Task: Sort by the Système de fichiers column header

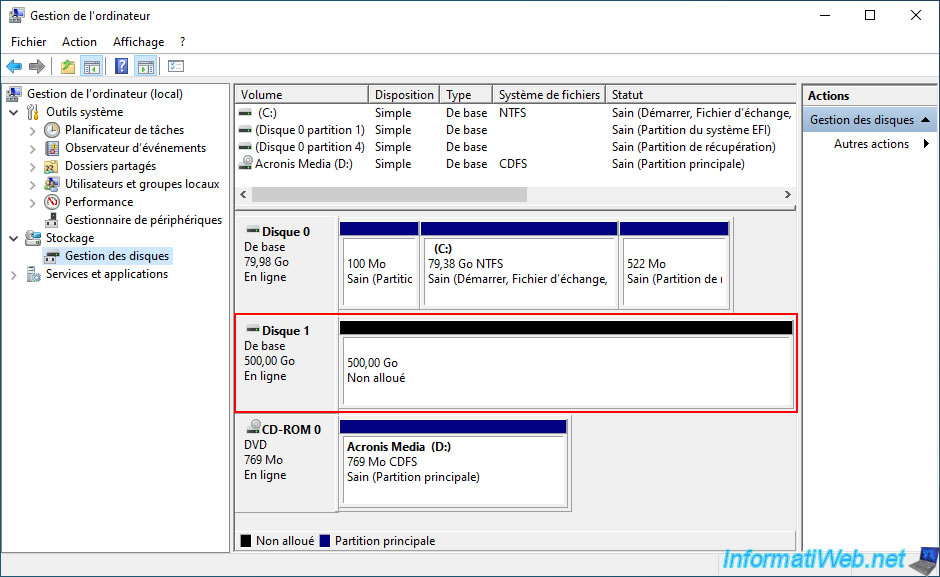Action: 549,95
